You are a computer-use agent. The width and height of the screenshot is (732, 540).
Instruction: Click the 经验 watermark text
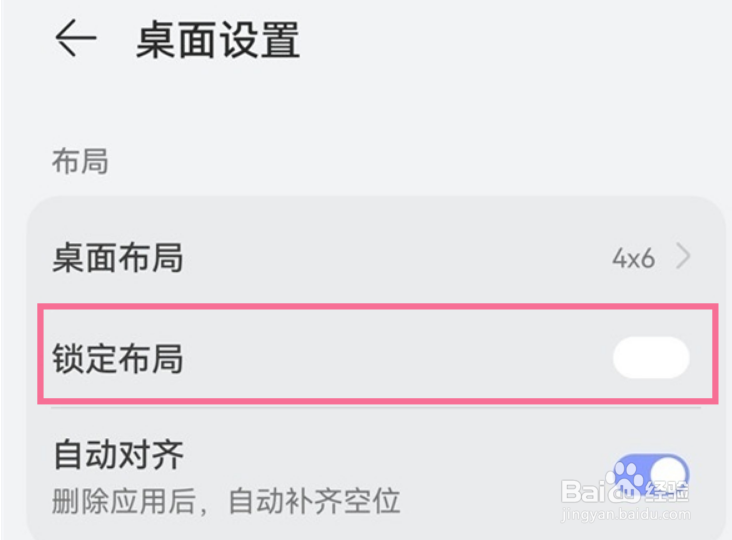point(666,492)
